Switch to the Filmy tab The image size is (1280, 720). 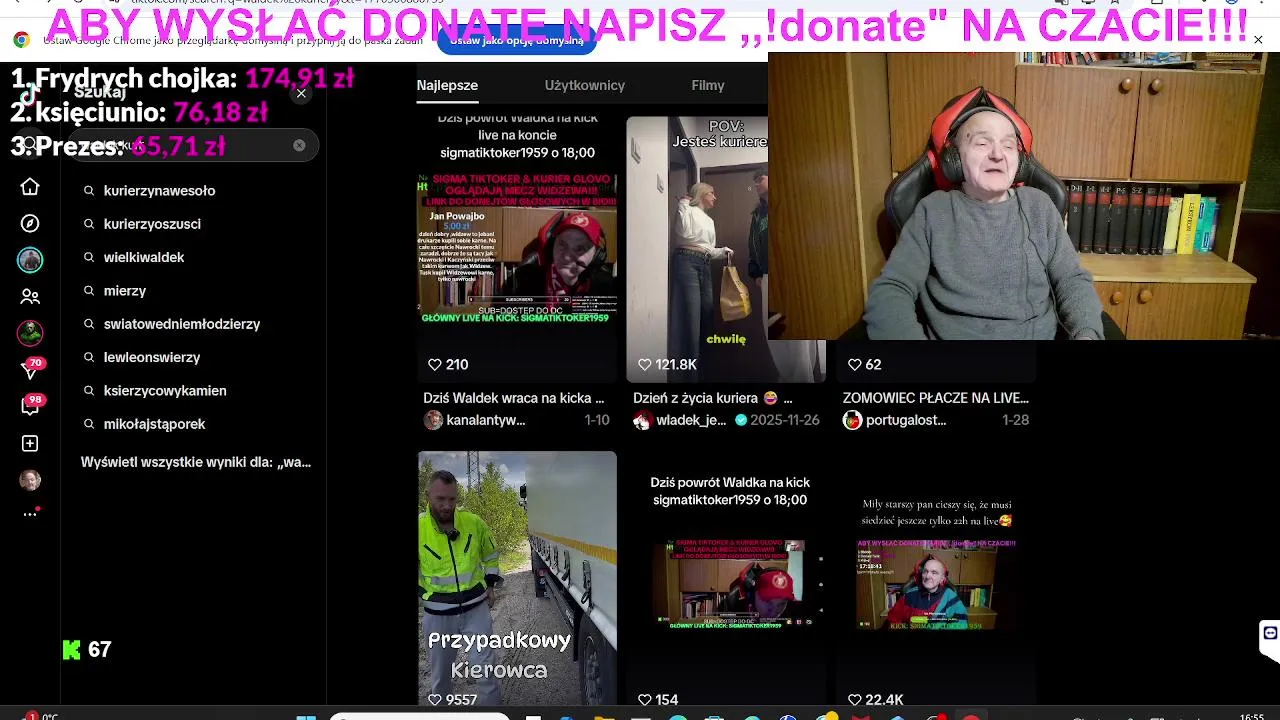point(708,85)
